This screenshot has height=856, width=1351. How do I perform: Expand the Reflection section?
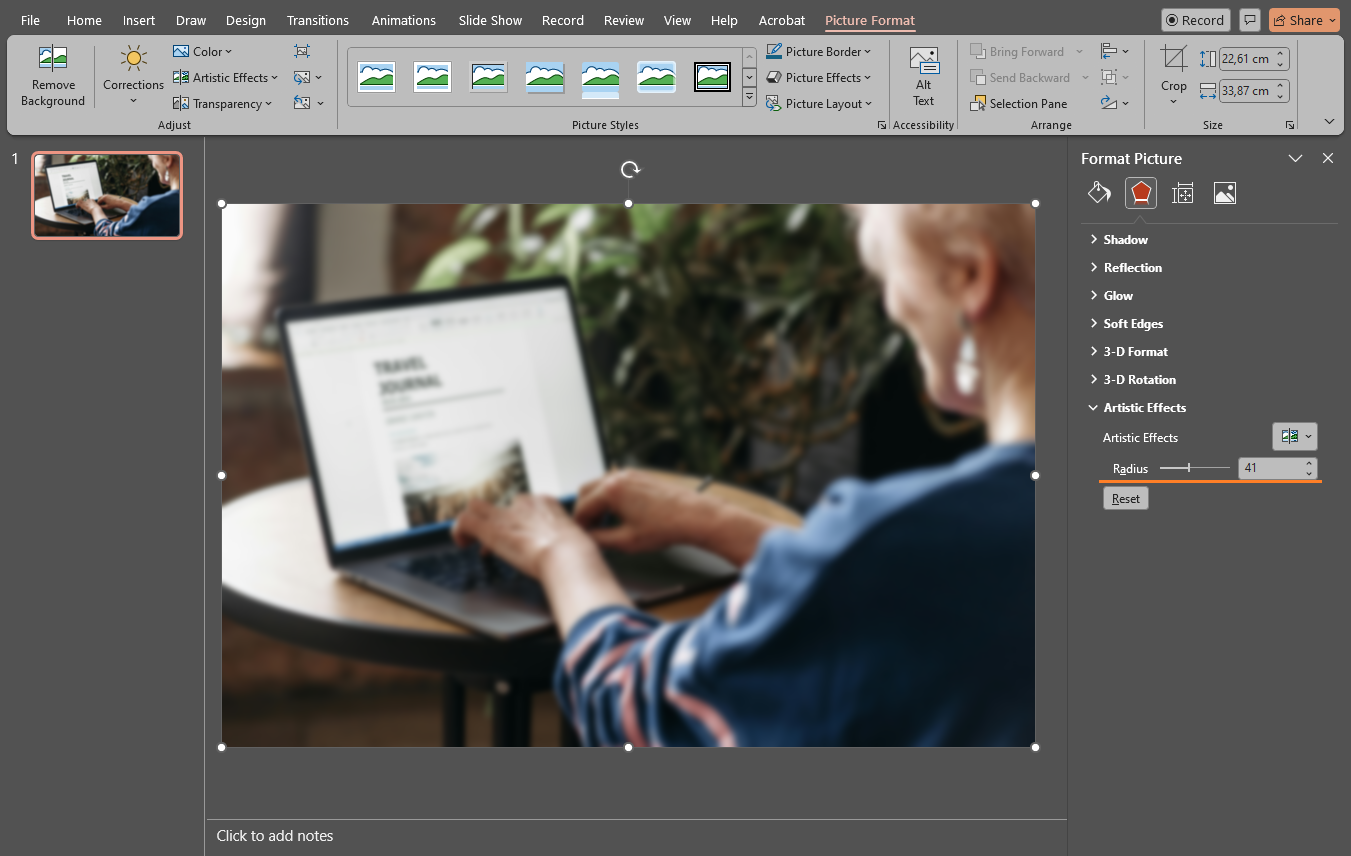coord(1125,267)
